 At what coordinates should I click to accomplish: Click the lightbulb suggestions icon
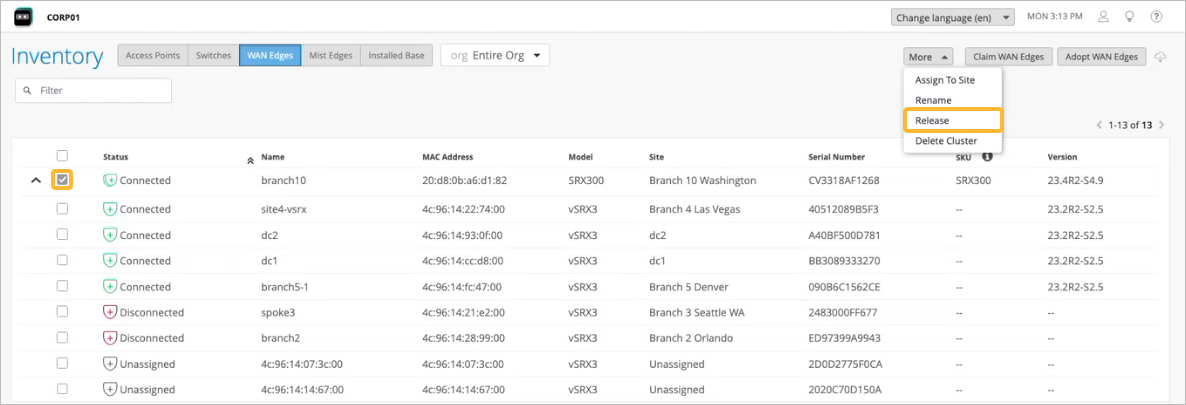tap(1130, 16)
